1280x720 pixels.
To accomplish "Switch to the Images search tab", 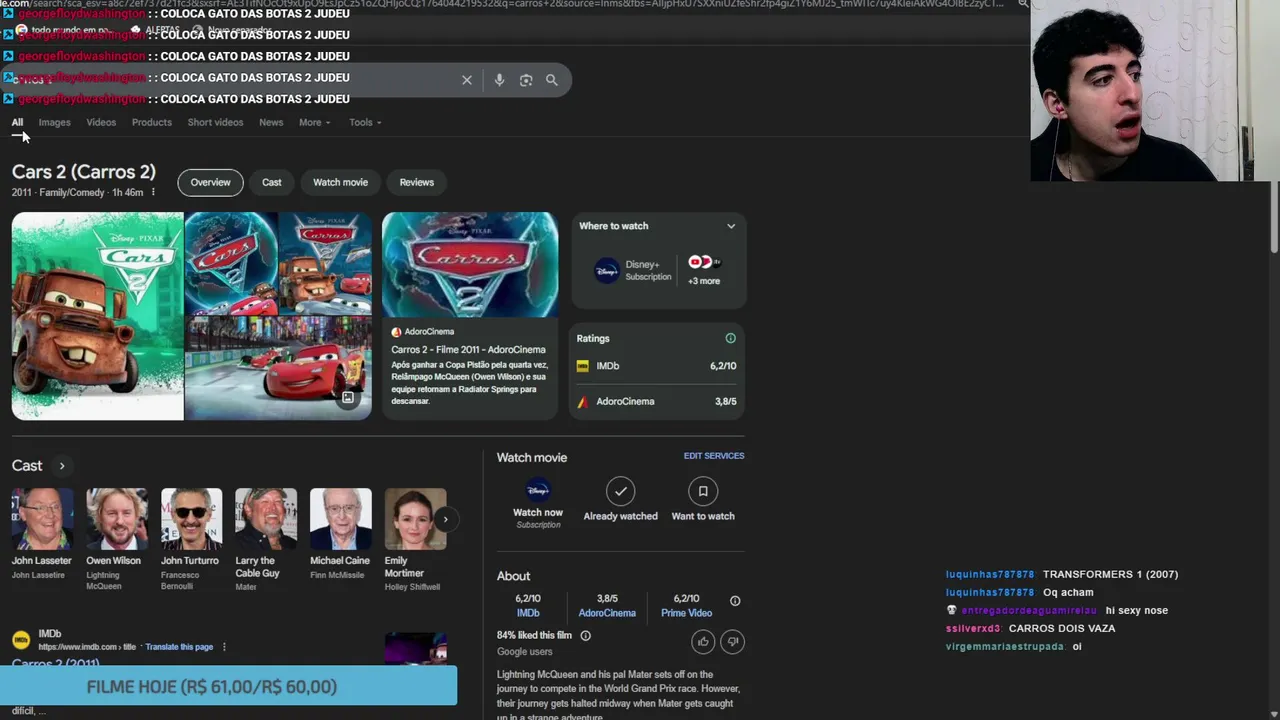I will coord(54,122).
